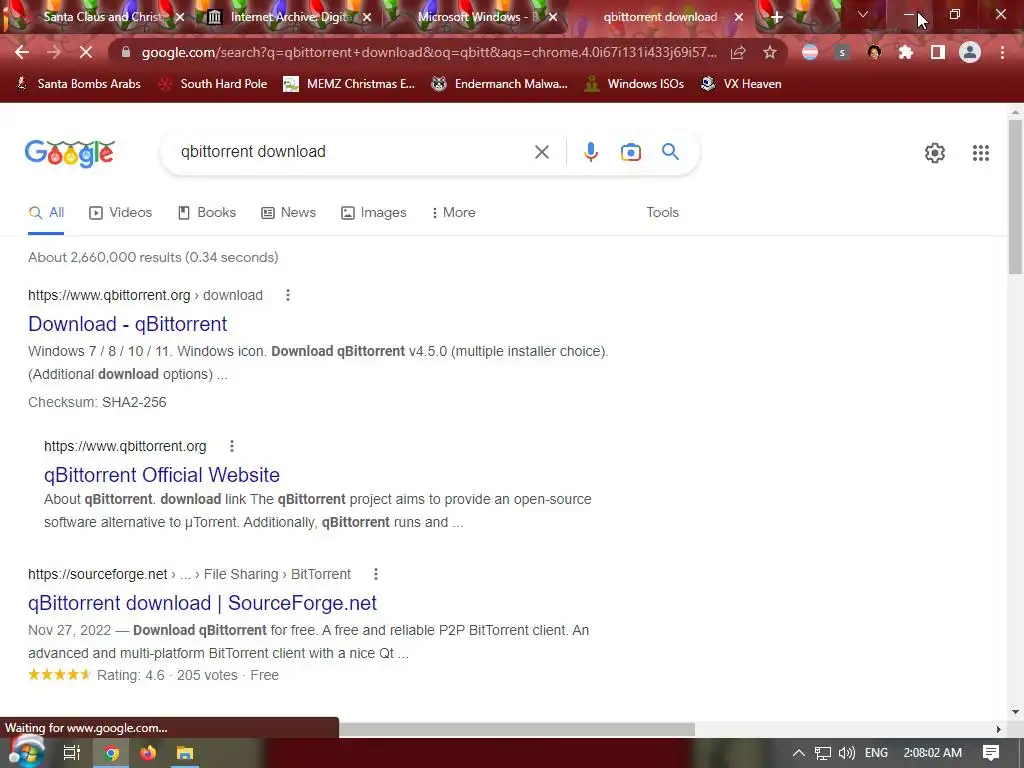This screenshot has width=1024, height=768.
Task: Open Windows ISOs bookmark
Action: tap(635, 84)
